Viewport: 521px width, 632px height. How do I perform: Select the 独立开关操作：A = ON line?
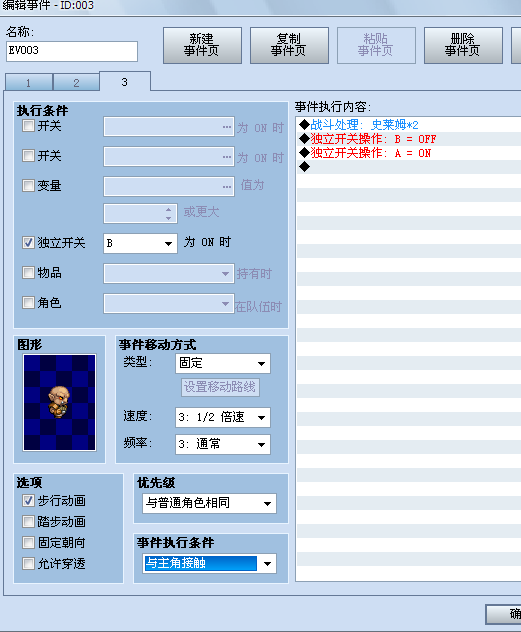point(409,153)
